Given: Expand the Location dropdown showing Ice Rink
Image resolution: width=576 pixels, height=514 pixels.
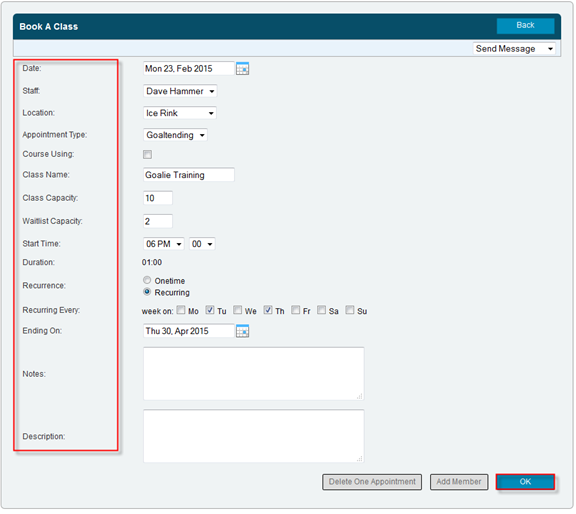Looking at the screenshot, I should point(180,113).
